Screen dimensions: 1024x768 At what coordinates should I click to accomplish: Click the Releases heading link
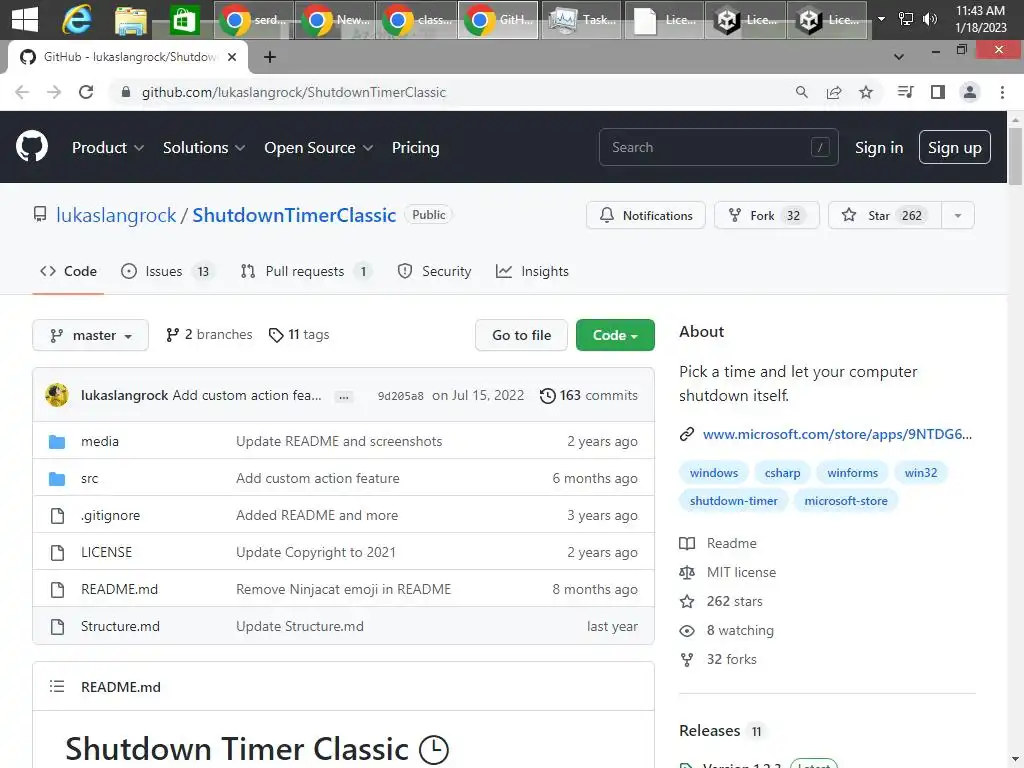[x=709, y=730]
